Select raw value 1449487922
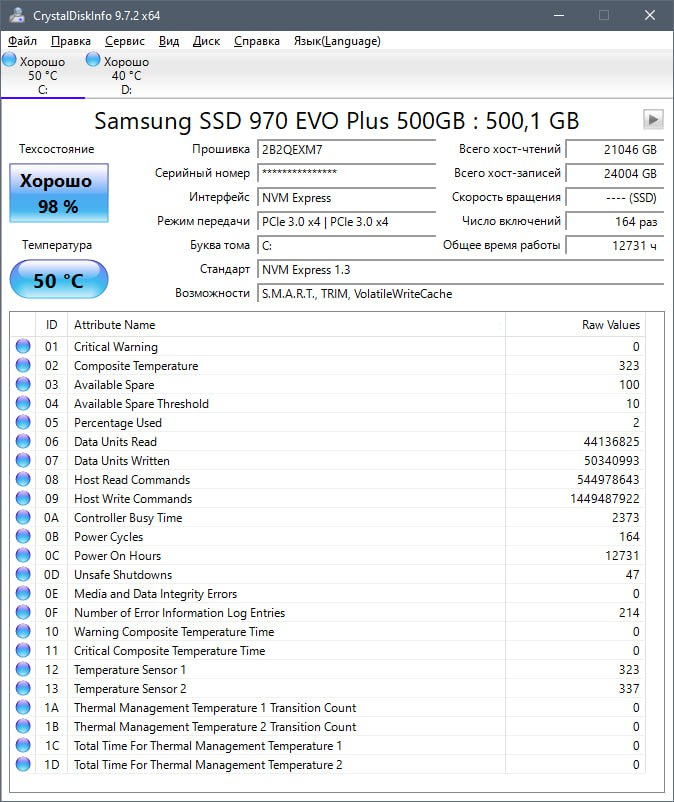 click(604, 498)
